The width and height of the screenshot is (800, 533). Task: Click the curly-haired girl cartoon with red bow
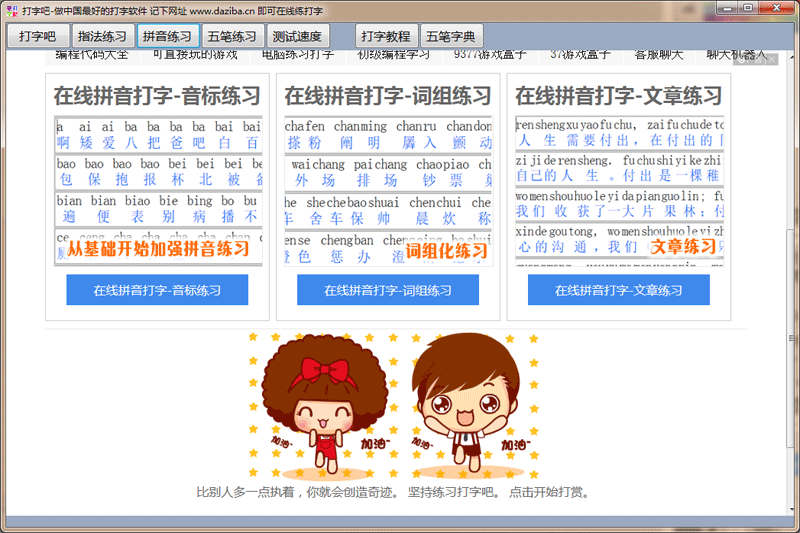(322, 407)
